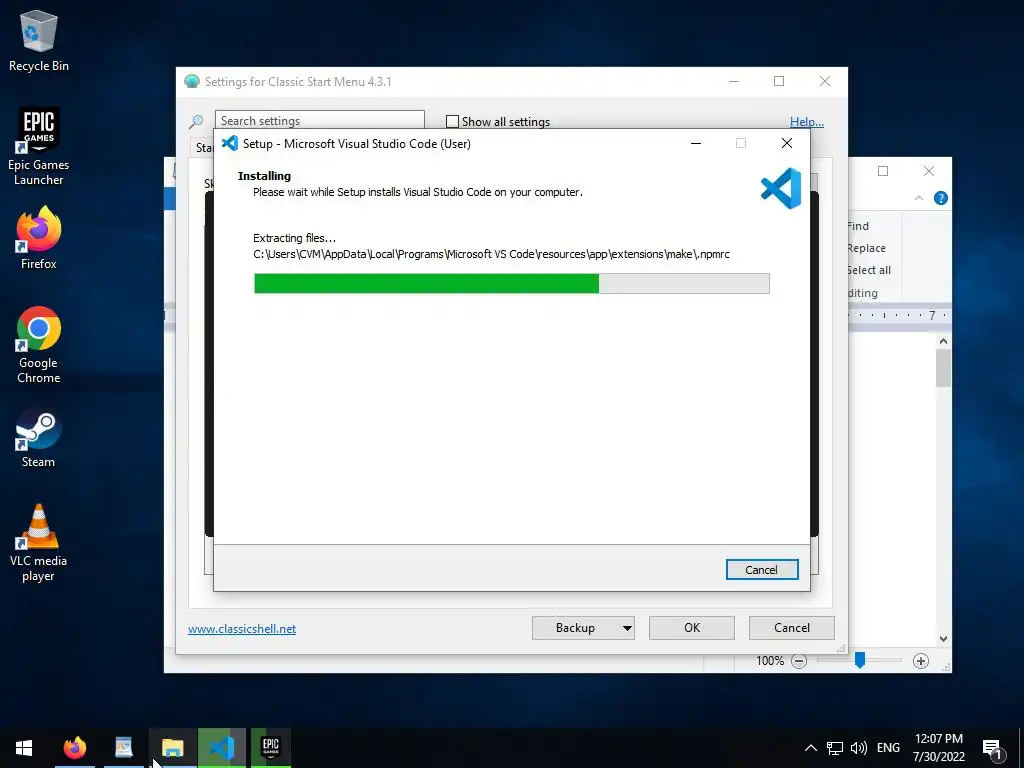Show hidden system tray icons

[x=810, y=748]
